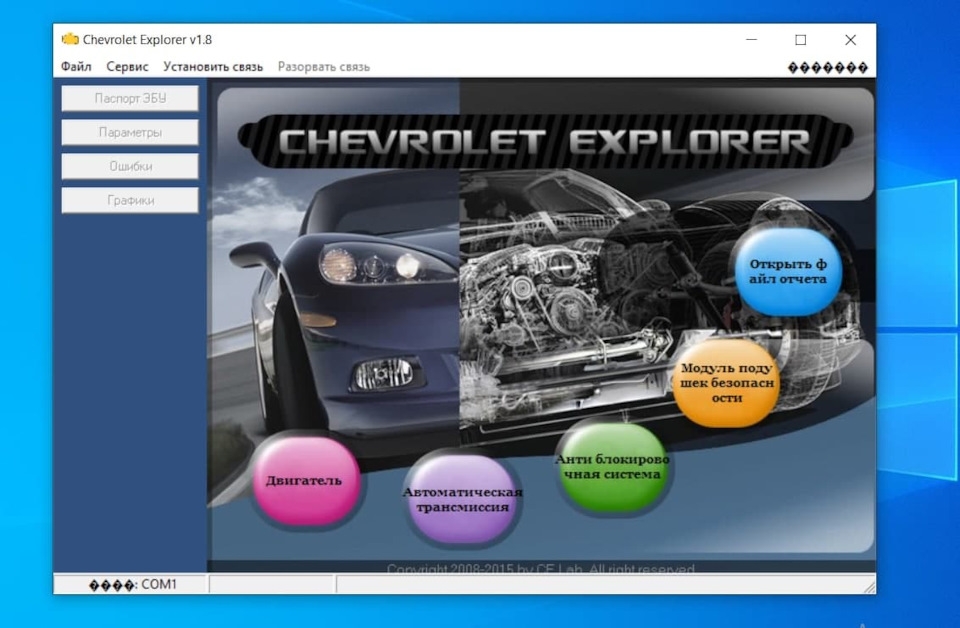Minimize the Chevrolet Explorer window
Image resolution: width=960 pixels, height=628 pixels.
751,40
